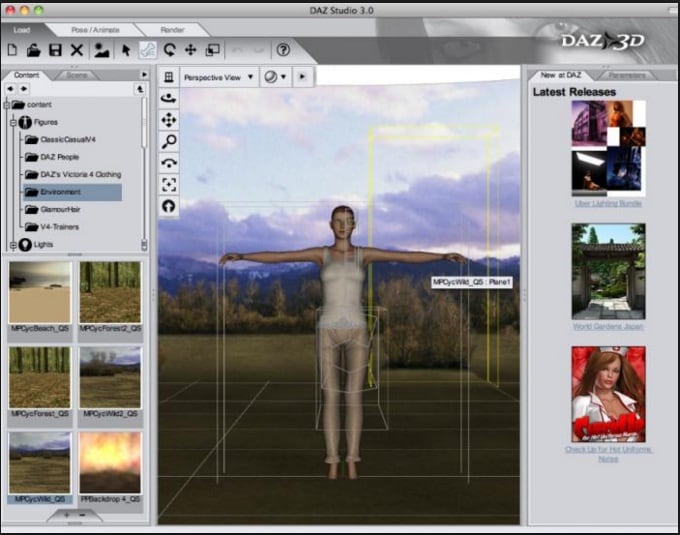This screenshot has height=535, width=680.
Task: Go back with the content left arrow
Action: coord(10,89)
